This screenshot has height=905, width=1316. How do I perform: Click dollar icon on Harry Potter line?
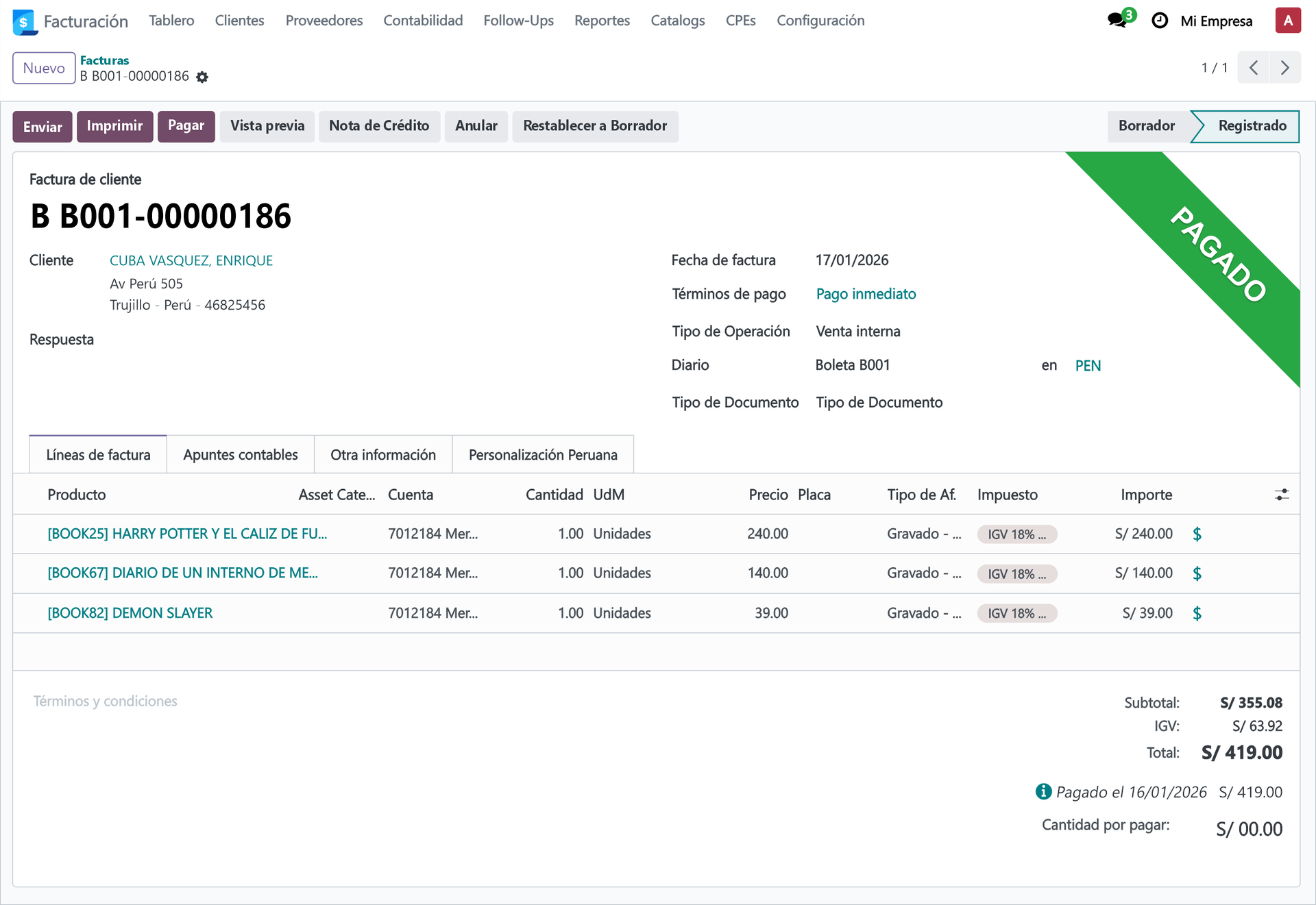coord(1197,534)
